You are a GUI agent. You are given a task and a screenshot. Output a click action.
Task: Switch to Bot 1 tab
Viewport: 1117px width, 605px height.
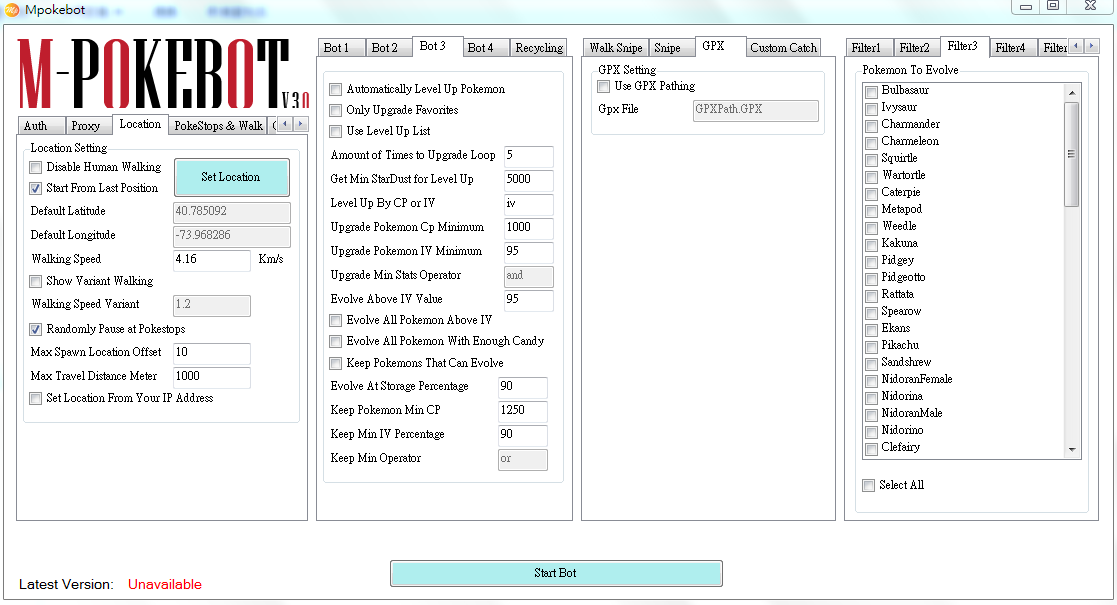coord(342,48)
